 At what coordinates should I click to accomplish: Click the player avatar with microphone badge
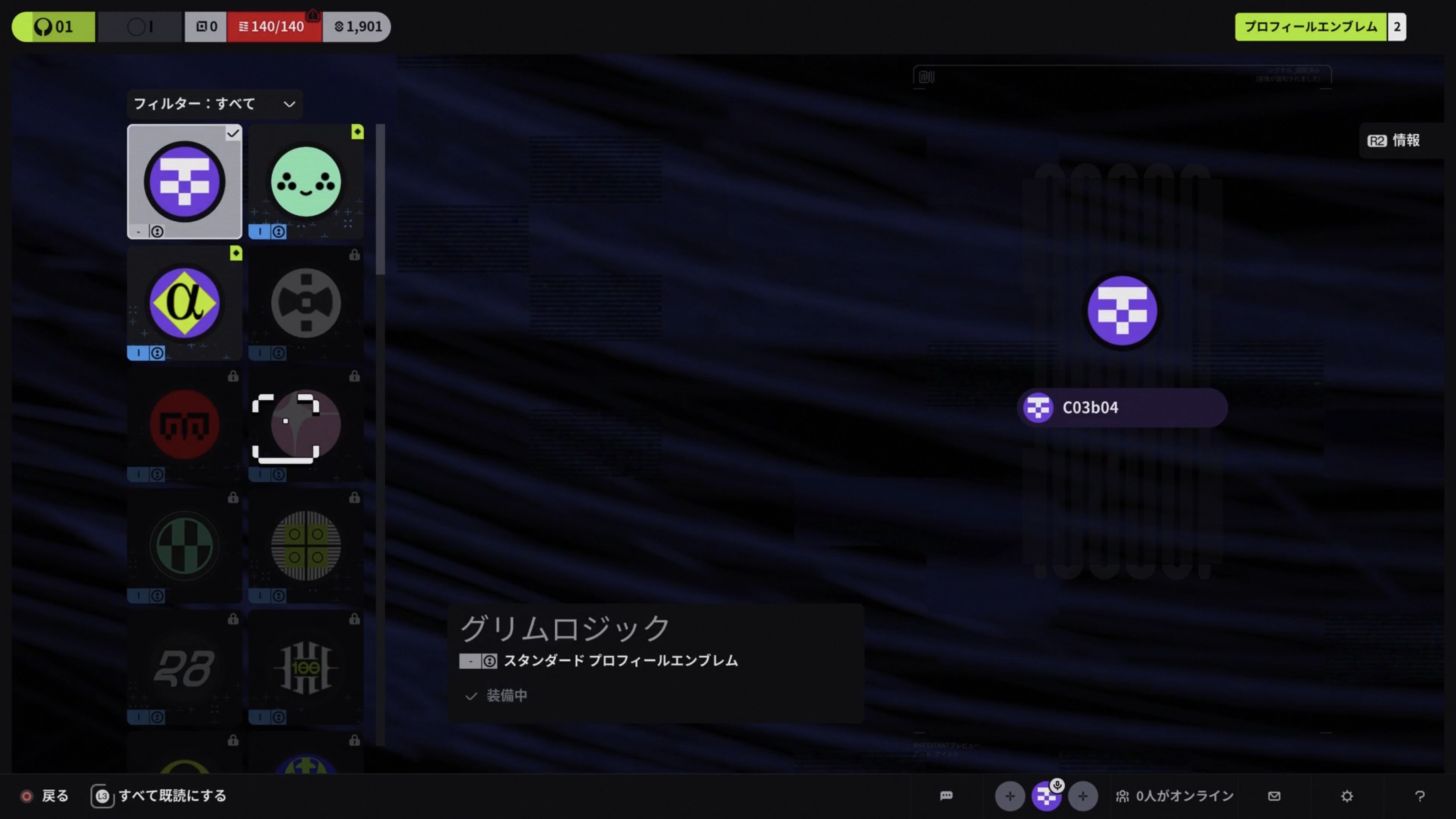pyautogui.click(x=1046, y=796)
